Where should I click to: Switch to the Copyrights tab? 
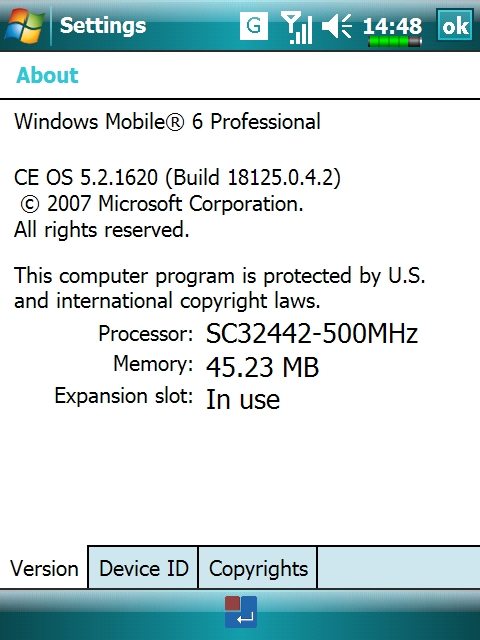[x=258, y=568]
